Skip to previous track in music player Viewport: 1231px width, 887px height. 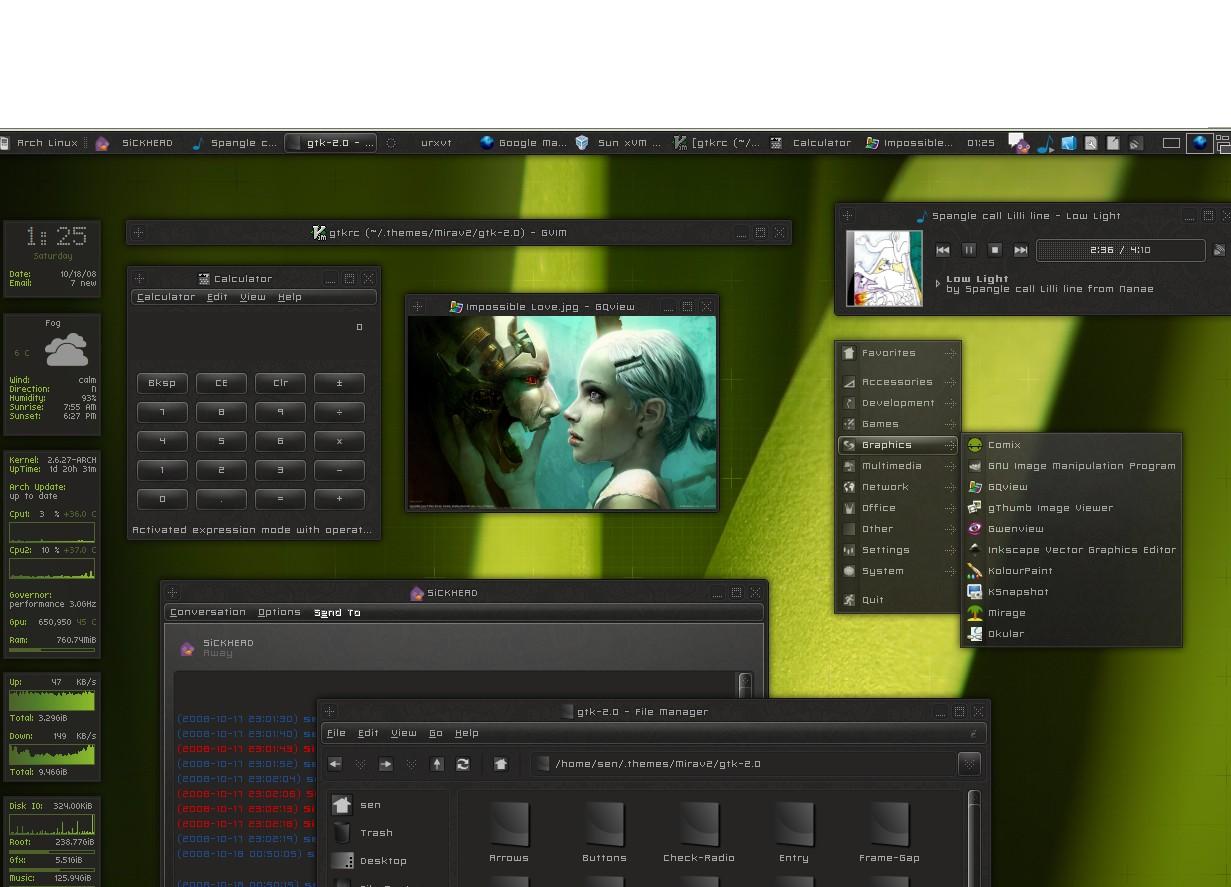point(943,250)
